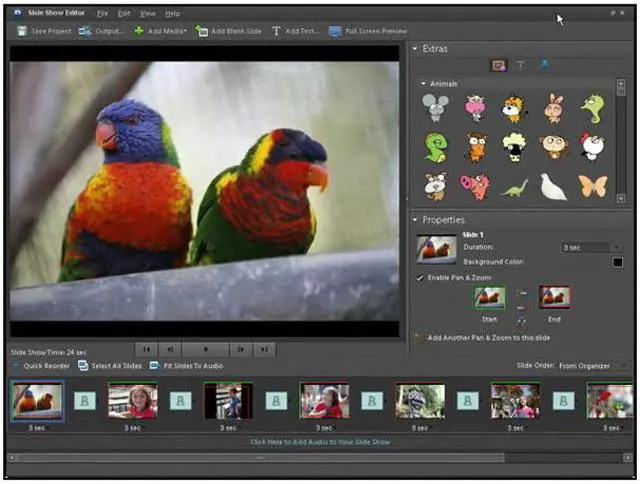
Task: Collapse the Extras panel
Action: click(415, 49)
